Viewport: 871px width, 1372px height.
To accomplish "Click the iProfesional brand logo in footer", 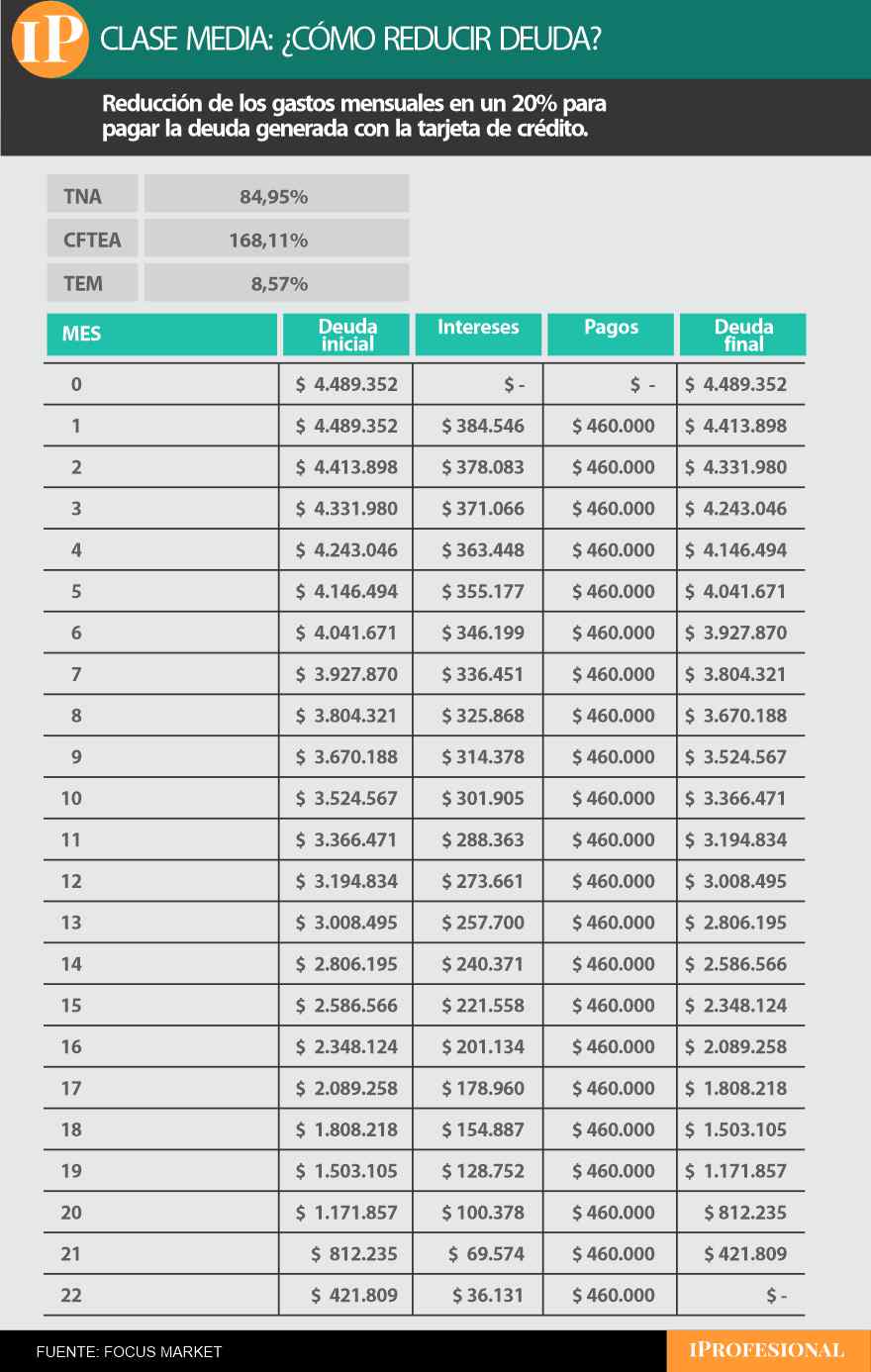I will tap(767, 1350).
